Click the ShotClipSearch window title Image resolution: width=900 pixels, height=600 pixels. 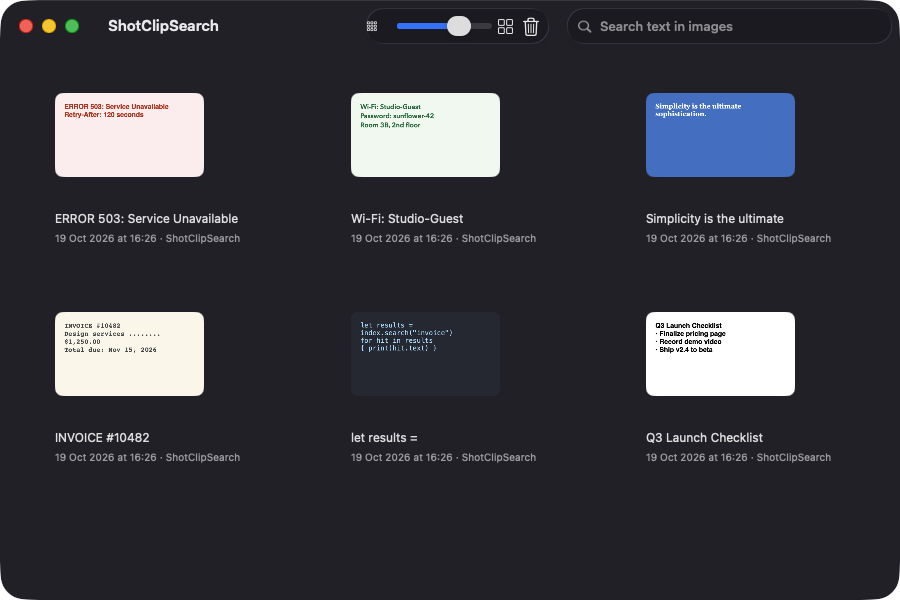pos(163,26)
